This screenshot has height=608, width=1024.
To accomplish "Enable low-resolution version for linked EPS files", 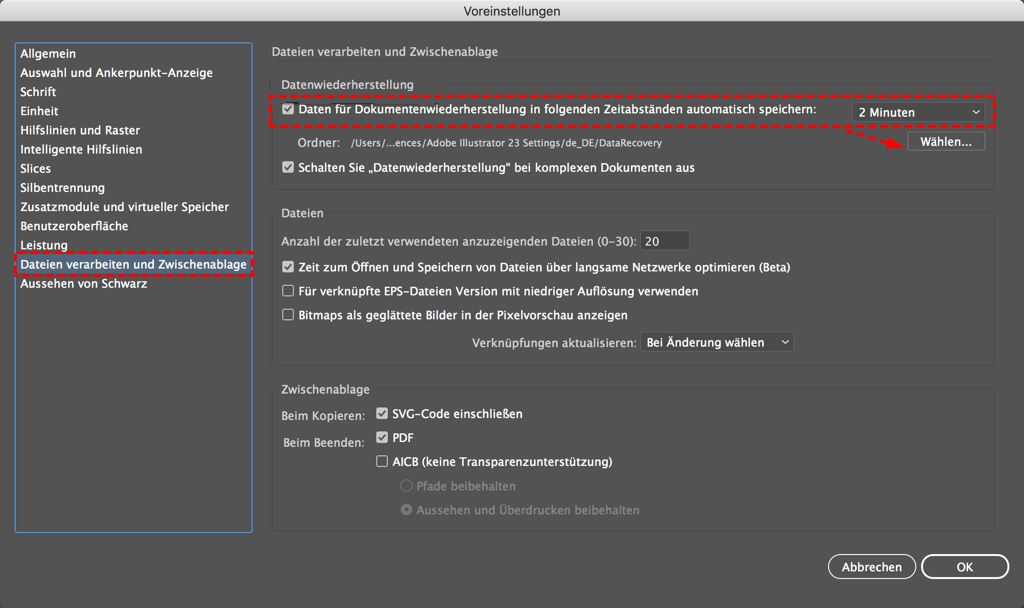I will tap(288, 291).
